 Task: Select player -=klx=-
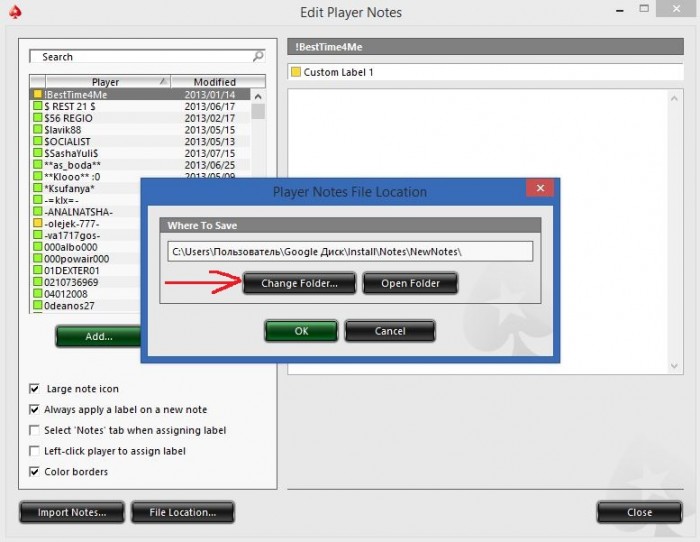click(85, 200)
